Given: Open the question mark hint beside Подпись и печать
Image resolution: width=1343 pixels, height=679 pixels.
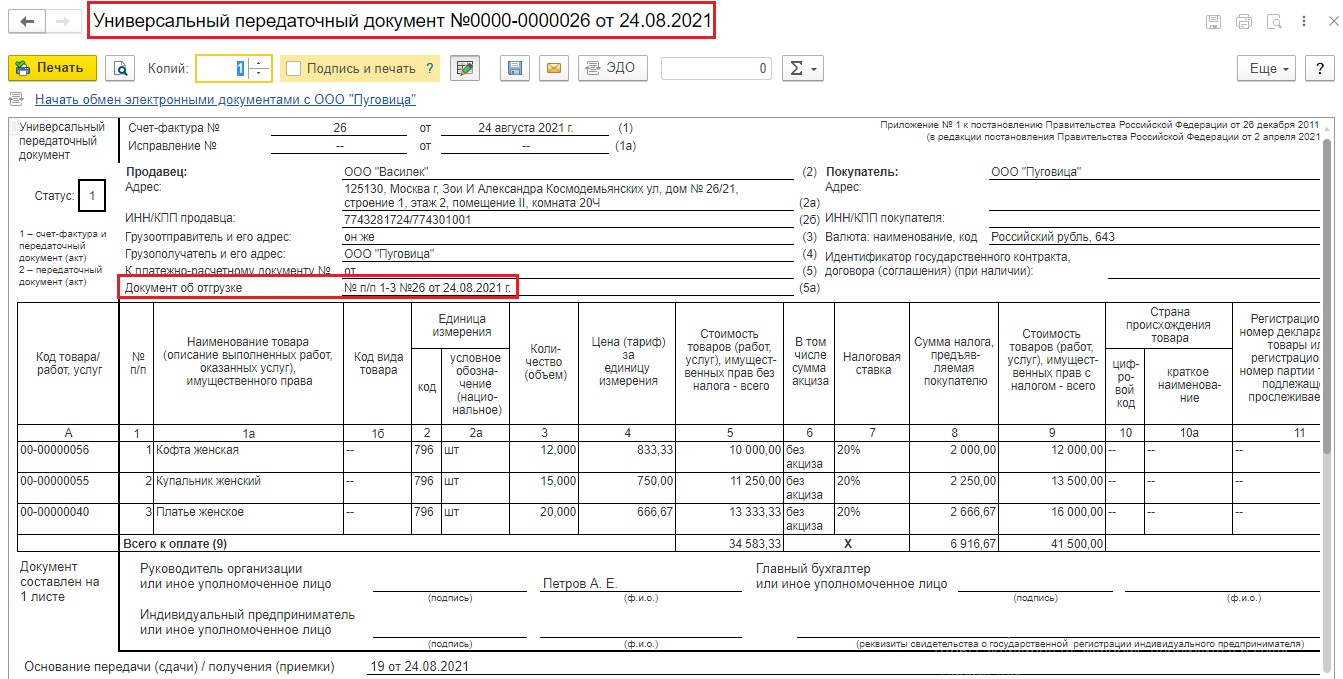Looking at the screenshot, I should (x=431, y=68).
